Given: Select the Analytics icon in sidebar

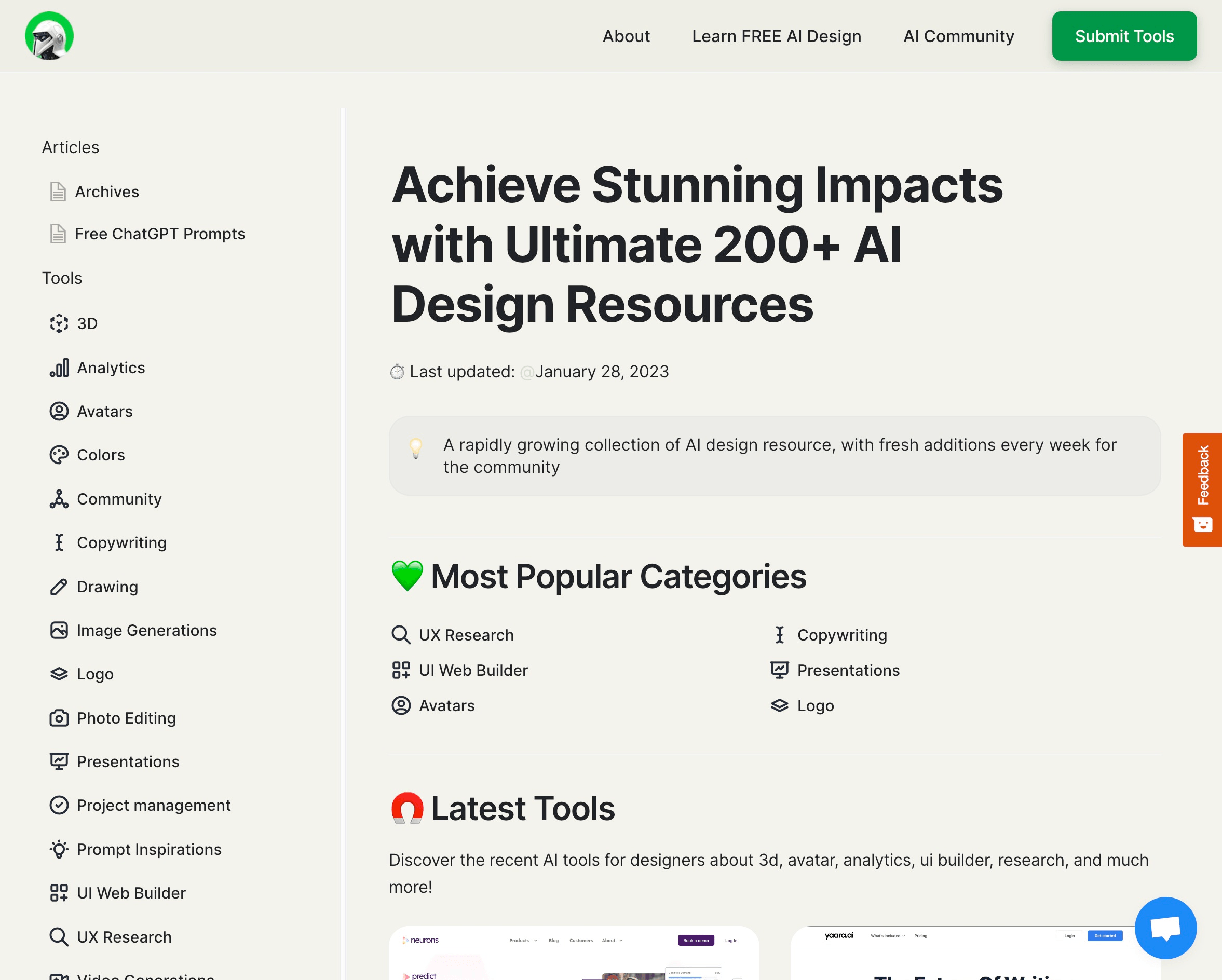Looking at the screenshot, I should (x=59, y=367).
